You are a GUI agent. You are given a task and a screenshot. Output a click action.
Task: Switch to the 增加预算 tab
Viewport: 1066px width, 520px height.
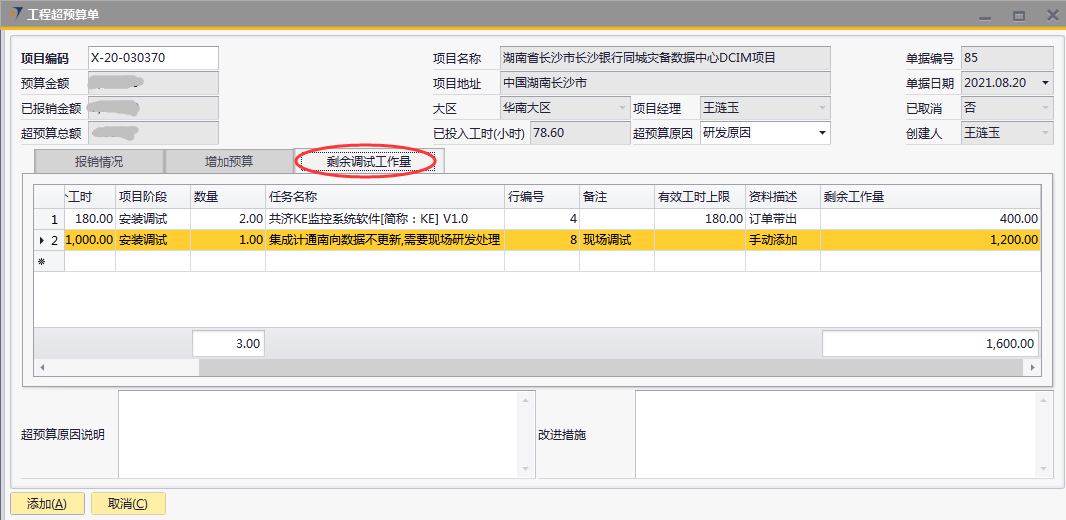pos(228,161)
